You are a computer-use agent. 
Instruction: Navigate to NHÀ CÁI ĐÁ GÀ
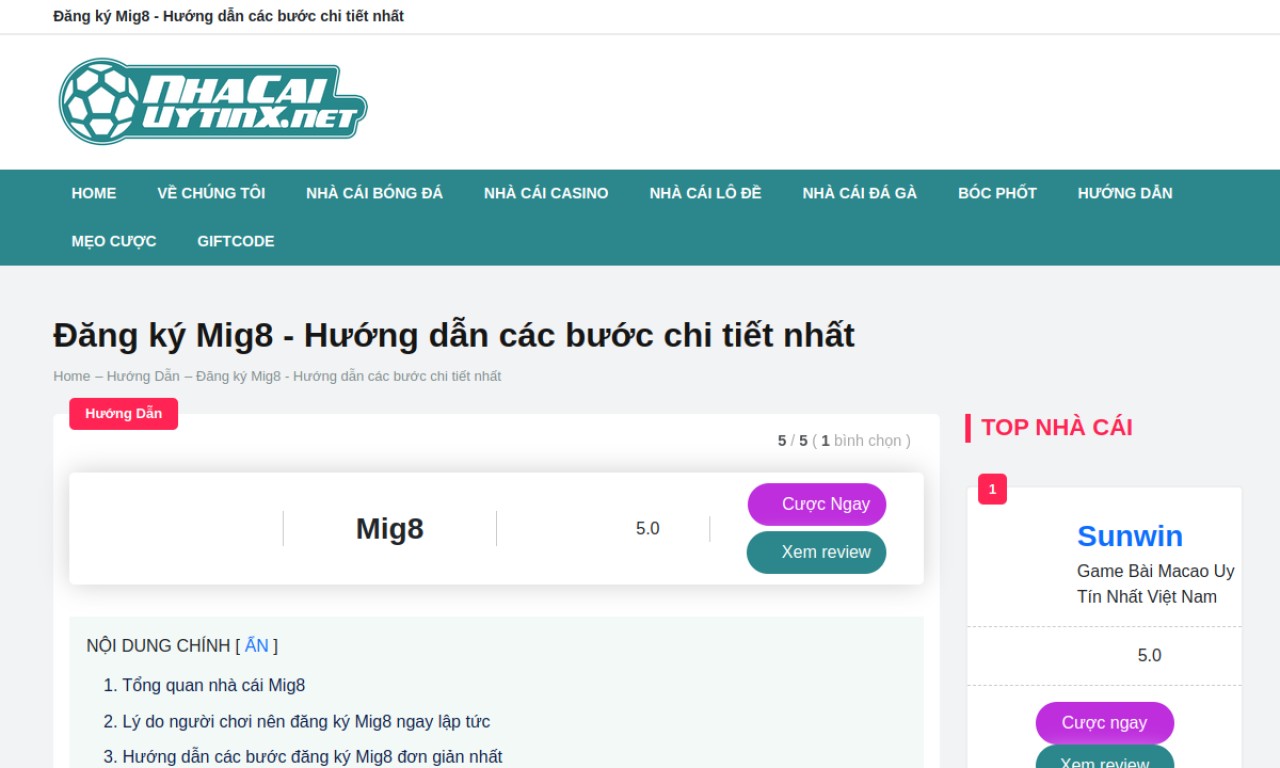(x=859, y=193)
